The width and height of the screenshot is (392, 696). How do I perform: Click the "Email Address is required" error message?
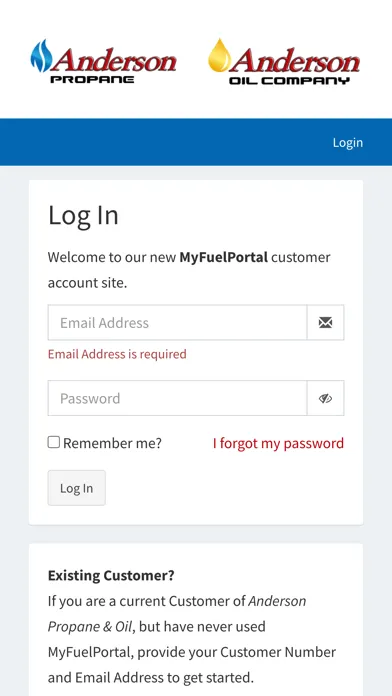click(117, 354)
